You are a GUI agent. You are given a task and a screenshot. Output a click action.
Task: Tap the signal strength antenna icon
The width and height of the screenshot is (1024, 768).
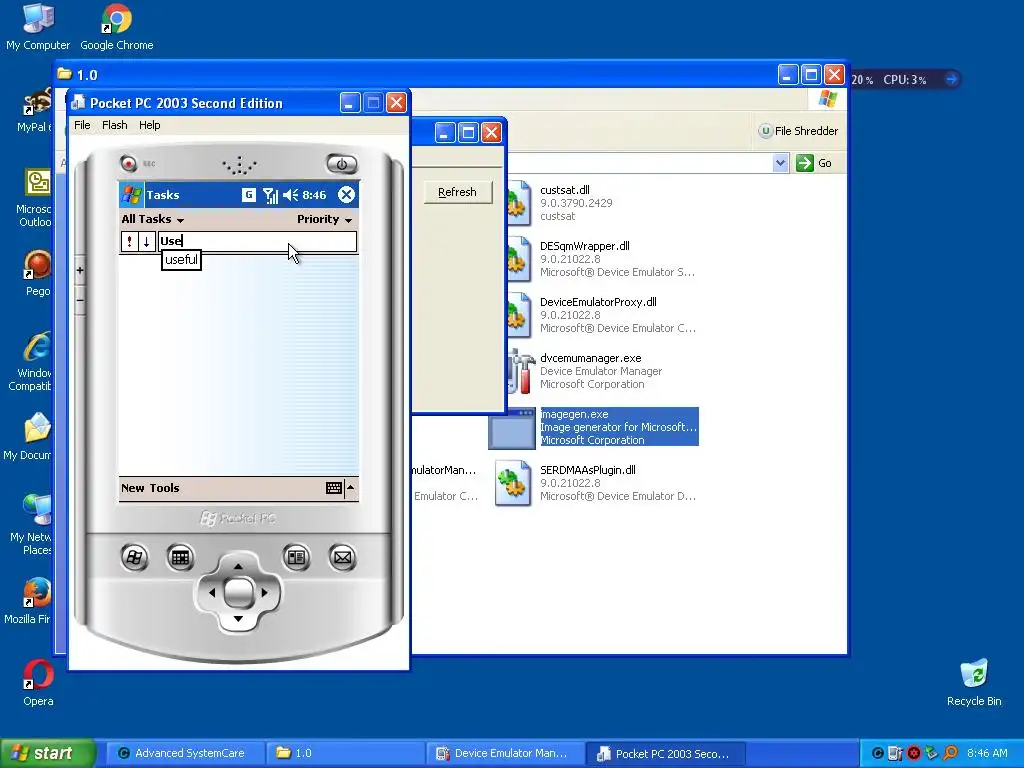[270, 195]
